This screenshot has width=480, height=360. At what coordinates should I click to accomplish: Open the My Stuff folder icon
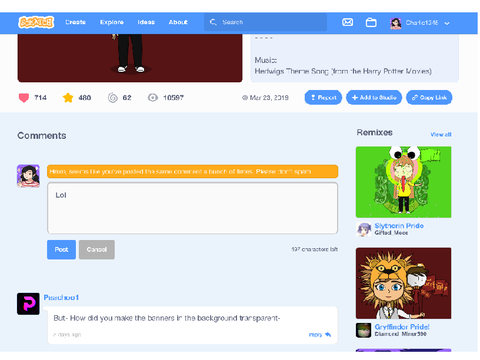point(371,22)
